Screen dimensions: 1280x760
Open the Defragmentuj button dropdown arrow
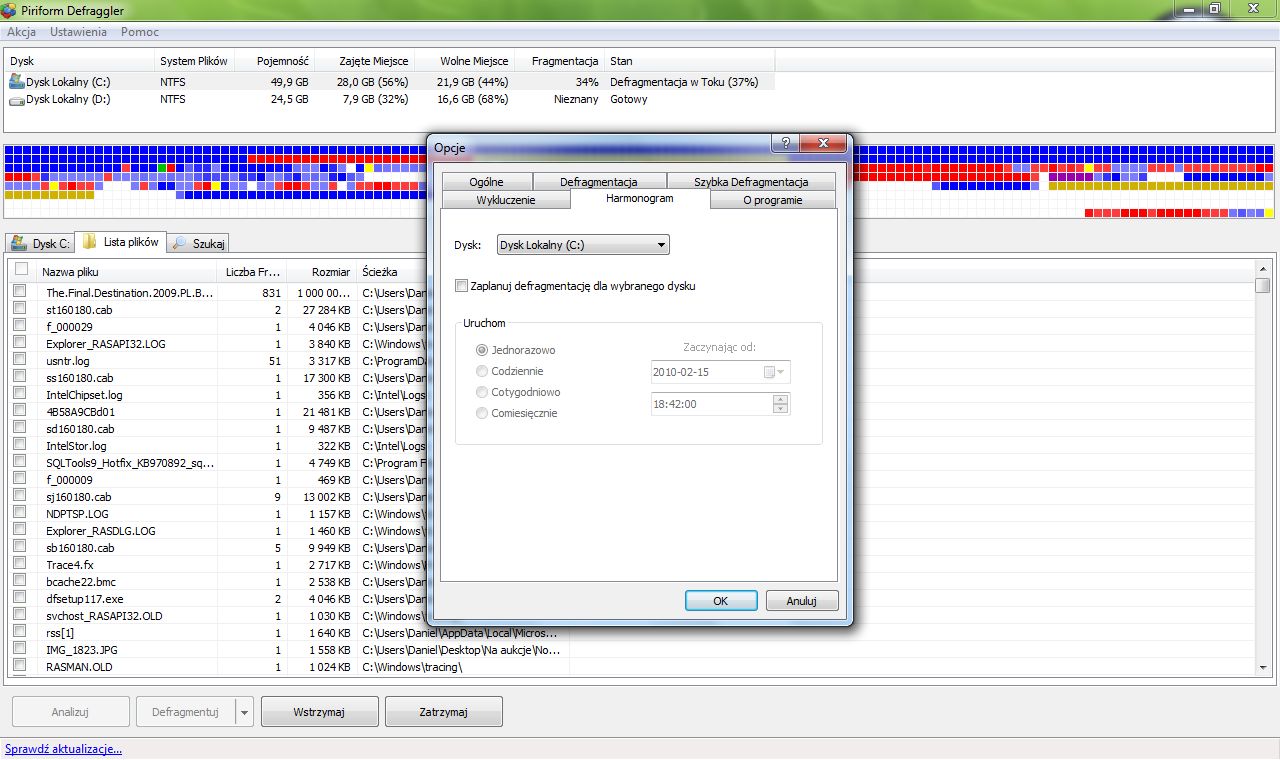click(x=244, y=712)
